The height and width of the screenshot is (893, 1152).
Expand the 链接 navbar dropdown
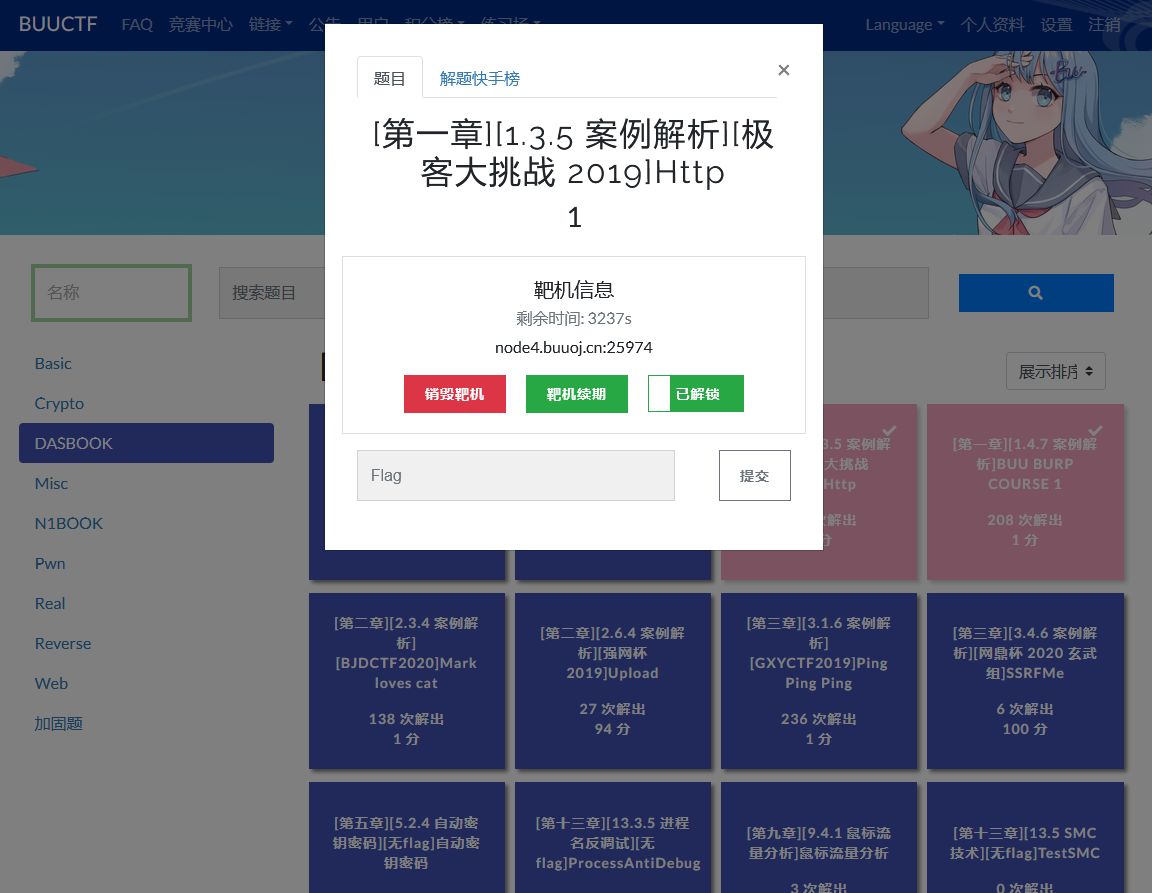(x=269, y=25)
